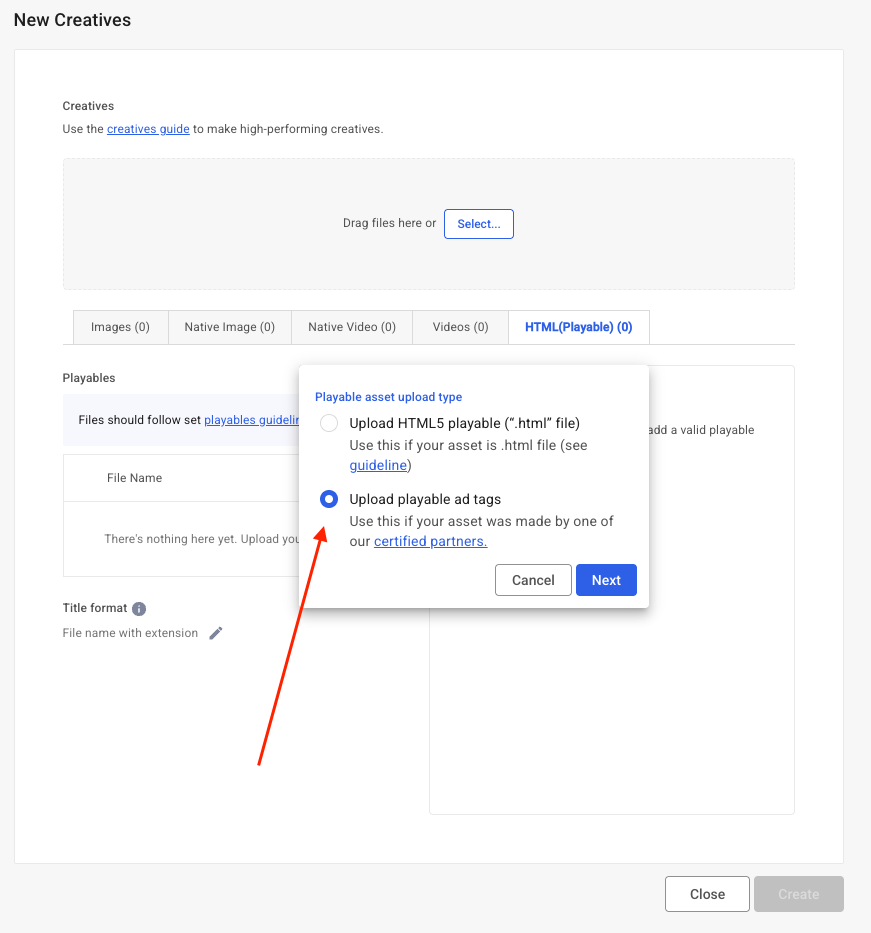Viewport: 871px width, 933px height.
Task: Cancel the playable asset upload popup
Action: tap(533, 580)
